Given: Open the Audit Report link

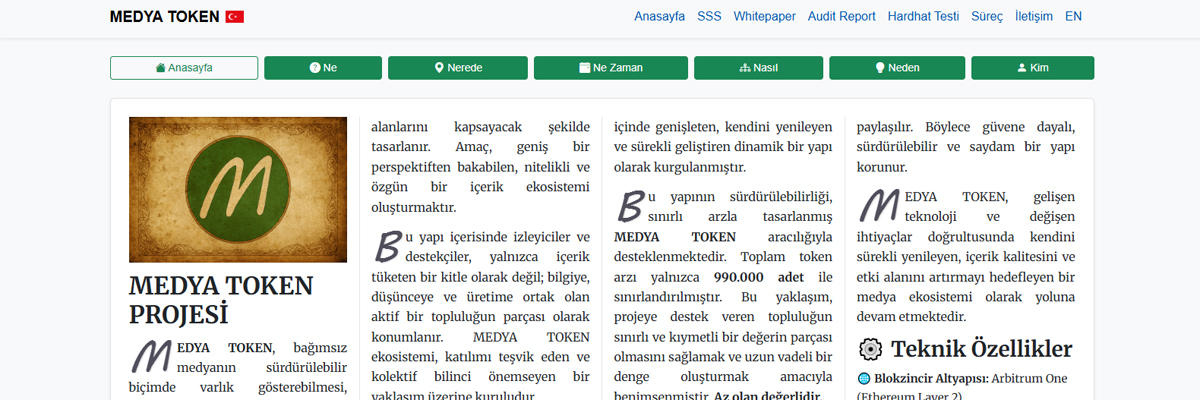Looking at the screenshot, I should pyautogui.click(x=841, y=16).
